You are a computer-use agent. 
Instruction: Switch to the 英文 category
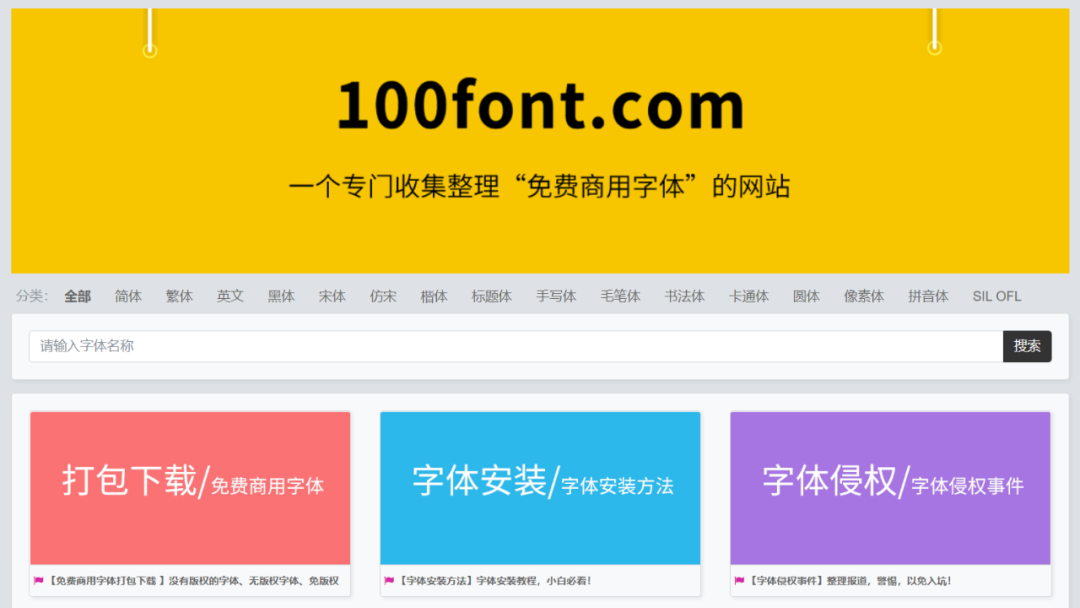[x=230, y=296]
